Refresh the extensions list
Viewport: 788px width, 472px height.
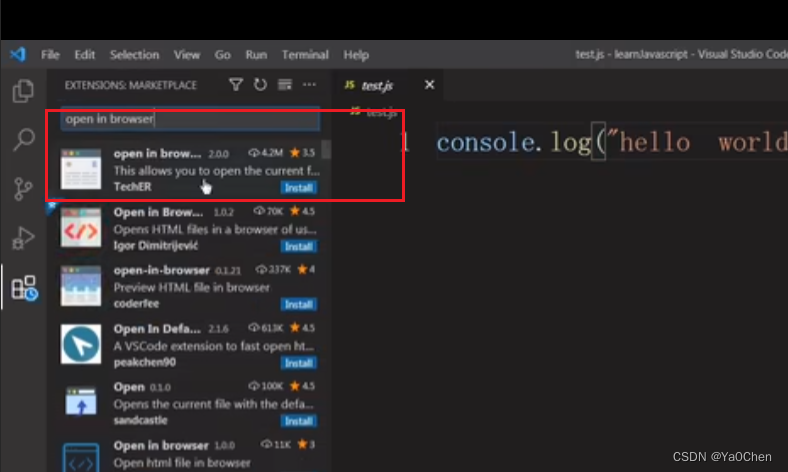click(260, 84)
